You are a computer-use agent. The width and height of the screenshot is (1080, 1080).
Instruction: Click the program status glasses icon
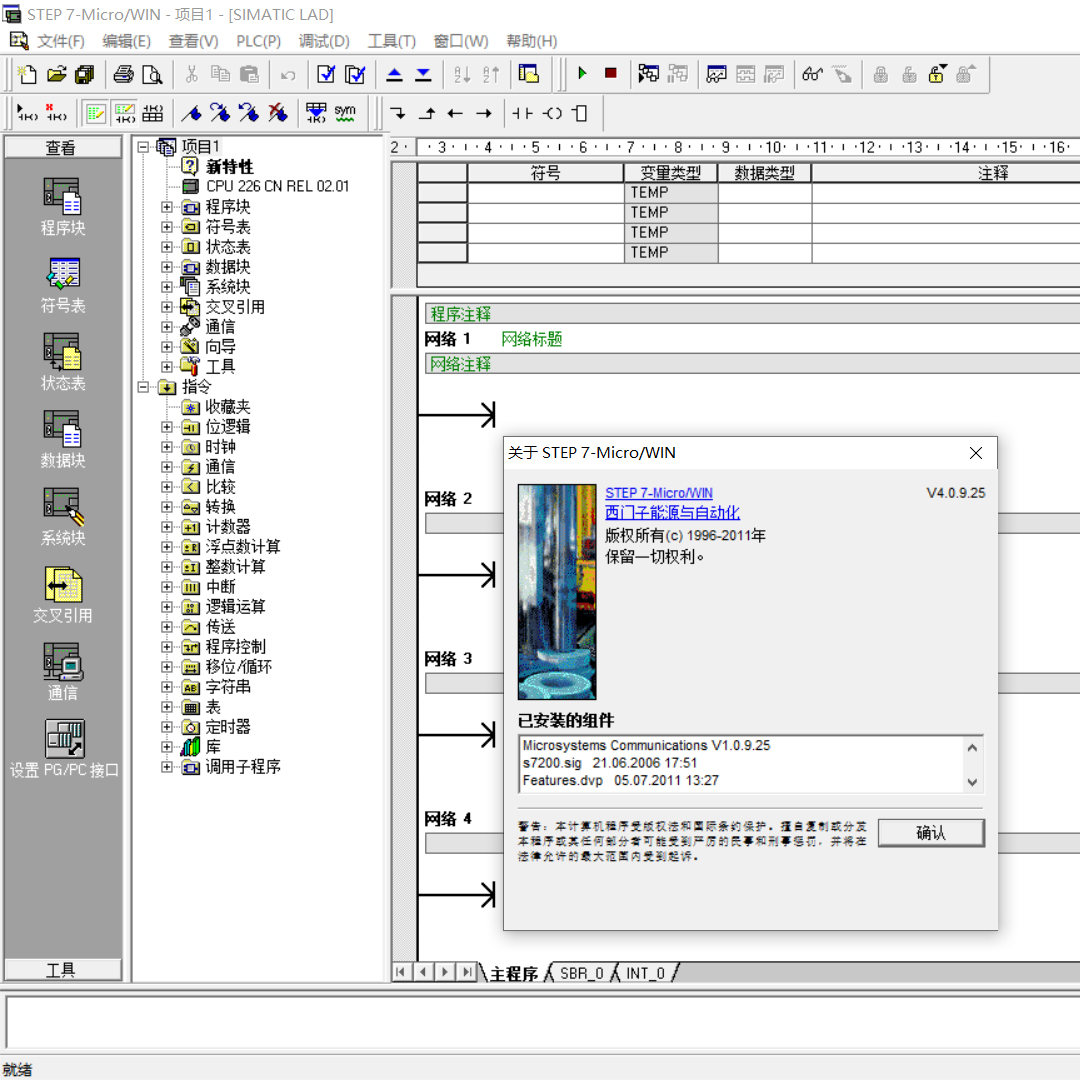click(813, 74)
